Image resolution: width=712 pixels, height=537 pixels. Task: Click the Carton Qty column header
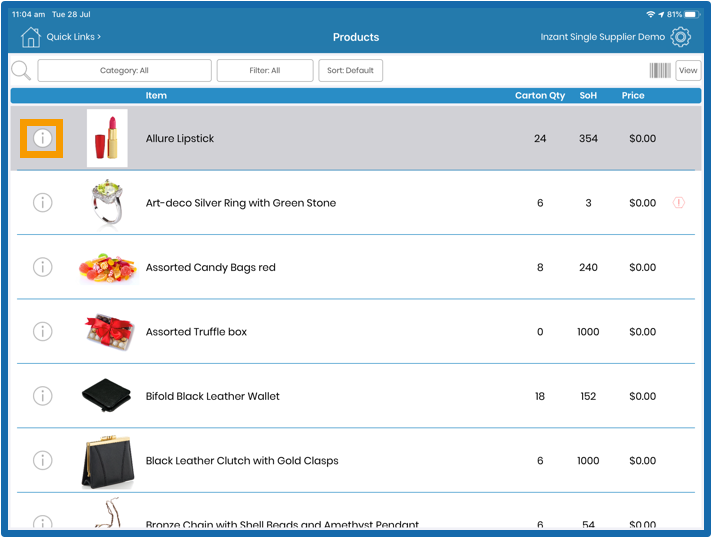[x=540, y=95]
